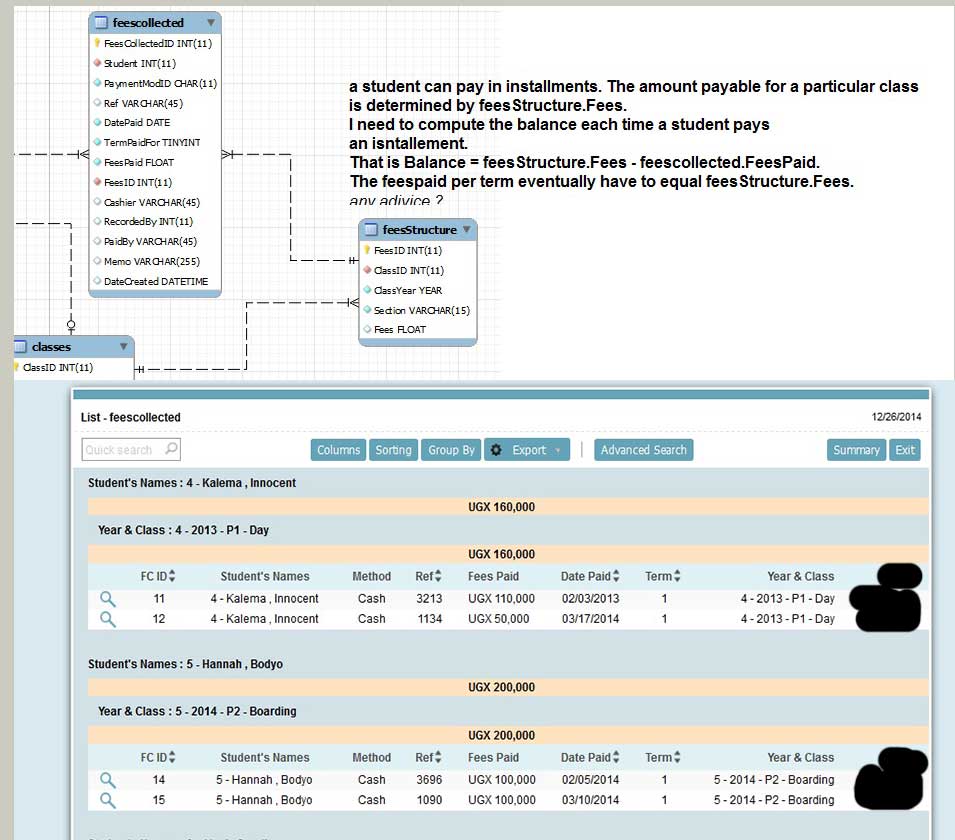Show the Summary view

856,450
